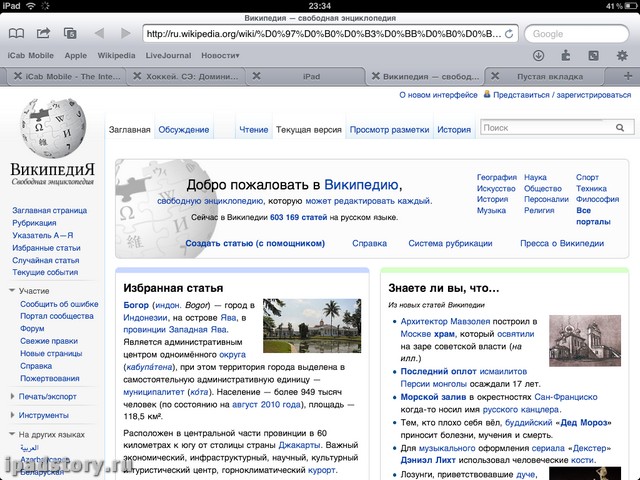Open the Случайная статья sidebar link
Image resolution: width=640 pixels, height=480 pixels.
[46, 260]
